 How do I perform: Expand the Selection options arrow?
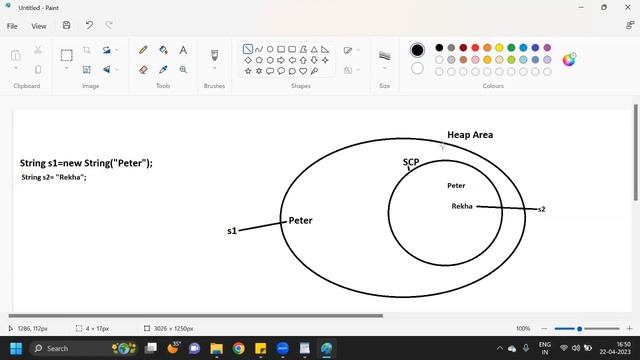pyautogui.click(x=67, y=68)
